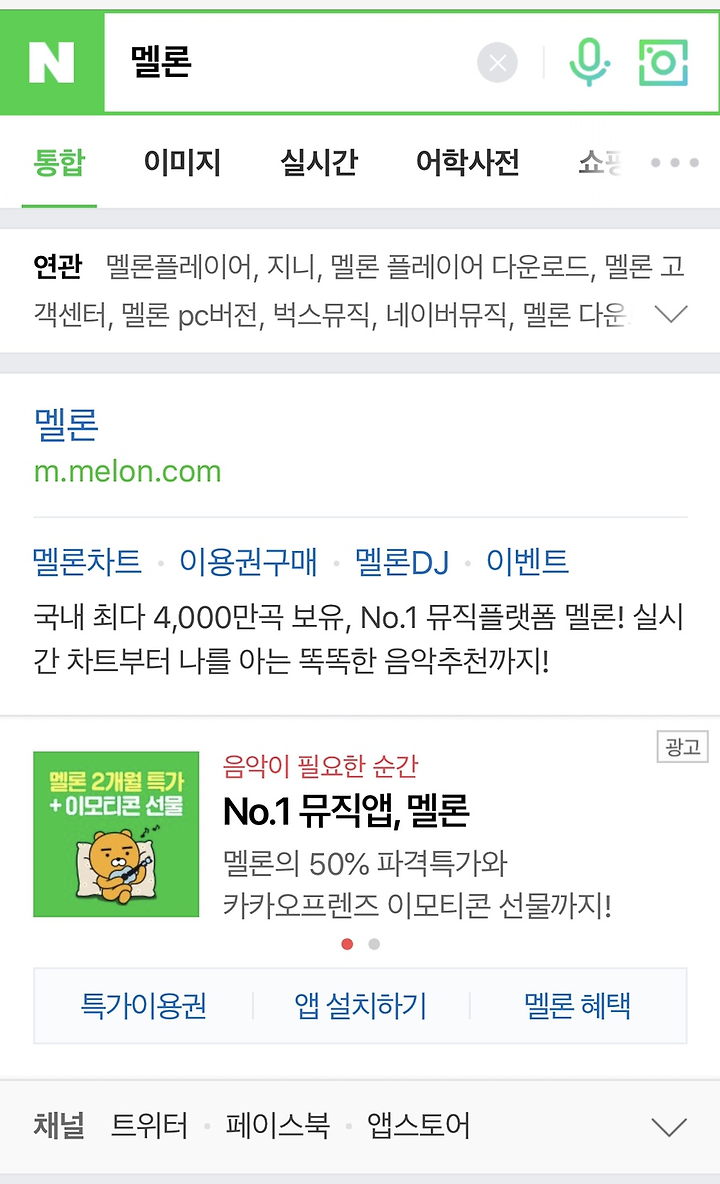Screen dimensions: 720x1184
Task: Show more tabs via three-dots icon
Action: (675, 162)
